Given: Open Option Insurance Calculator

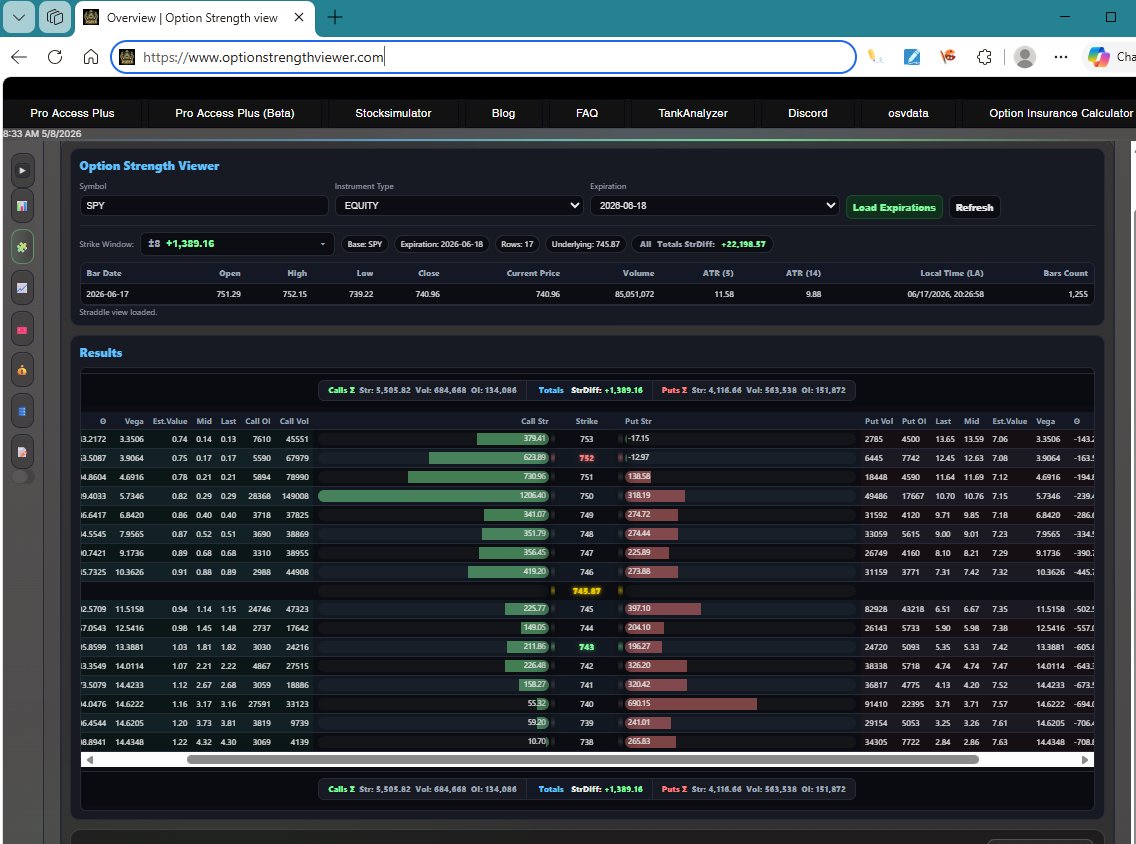Looking at the screenshot, I should [1061, 113].
